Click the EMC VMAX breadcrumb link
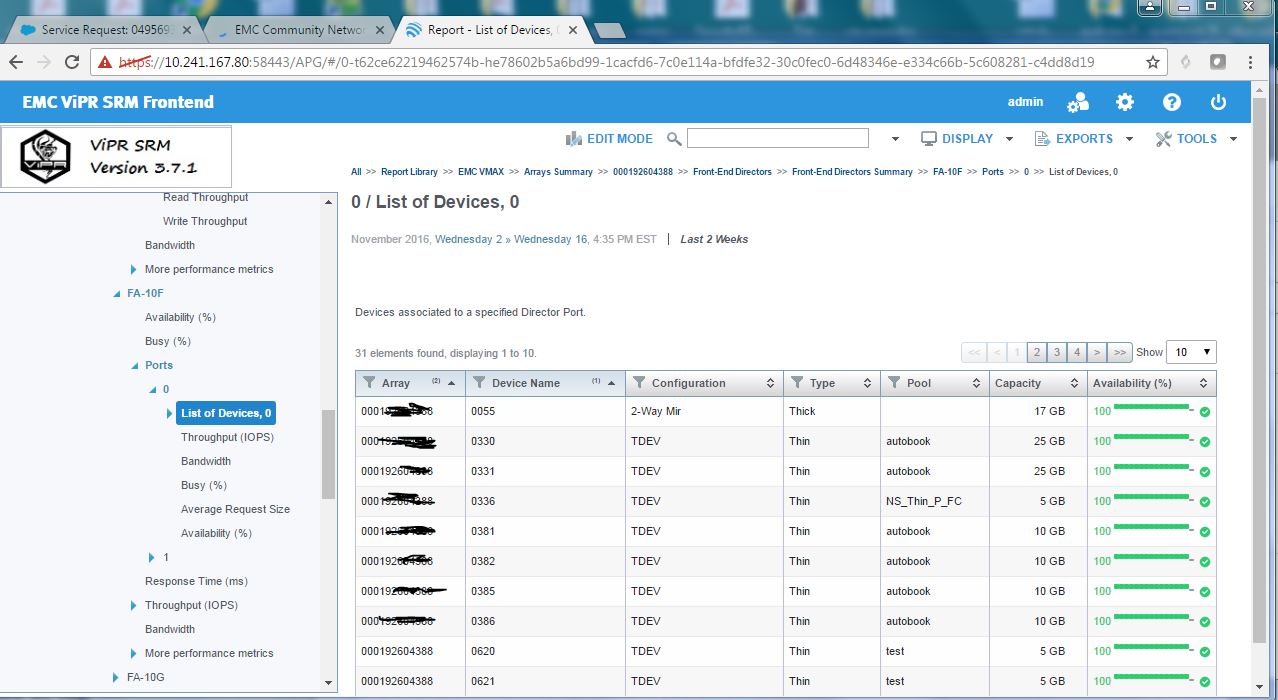This screenshot has width=1278, height=700. coord(481,172)
